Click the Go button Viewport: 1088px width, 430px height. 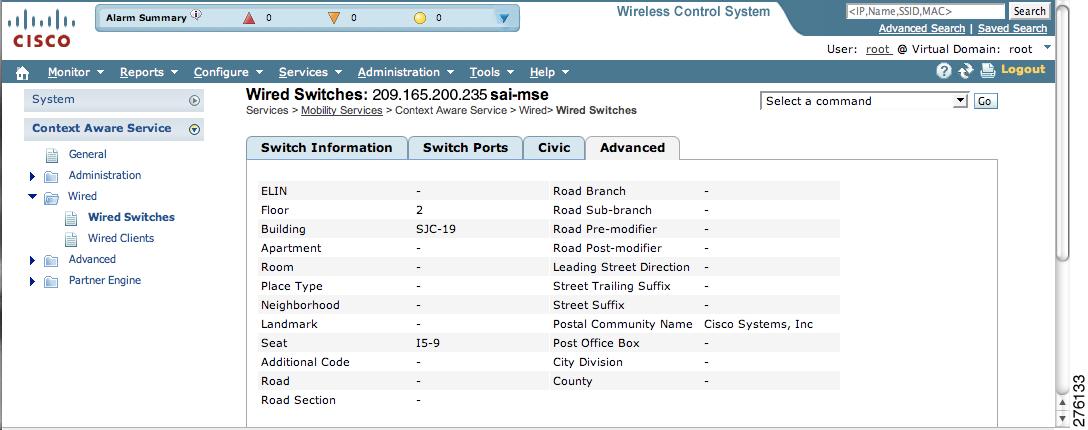tap(985, 101)
